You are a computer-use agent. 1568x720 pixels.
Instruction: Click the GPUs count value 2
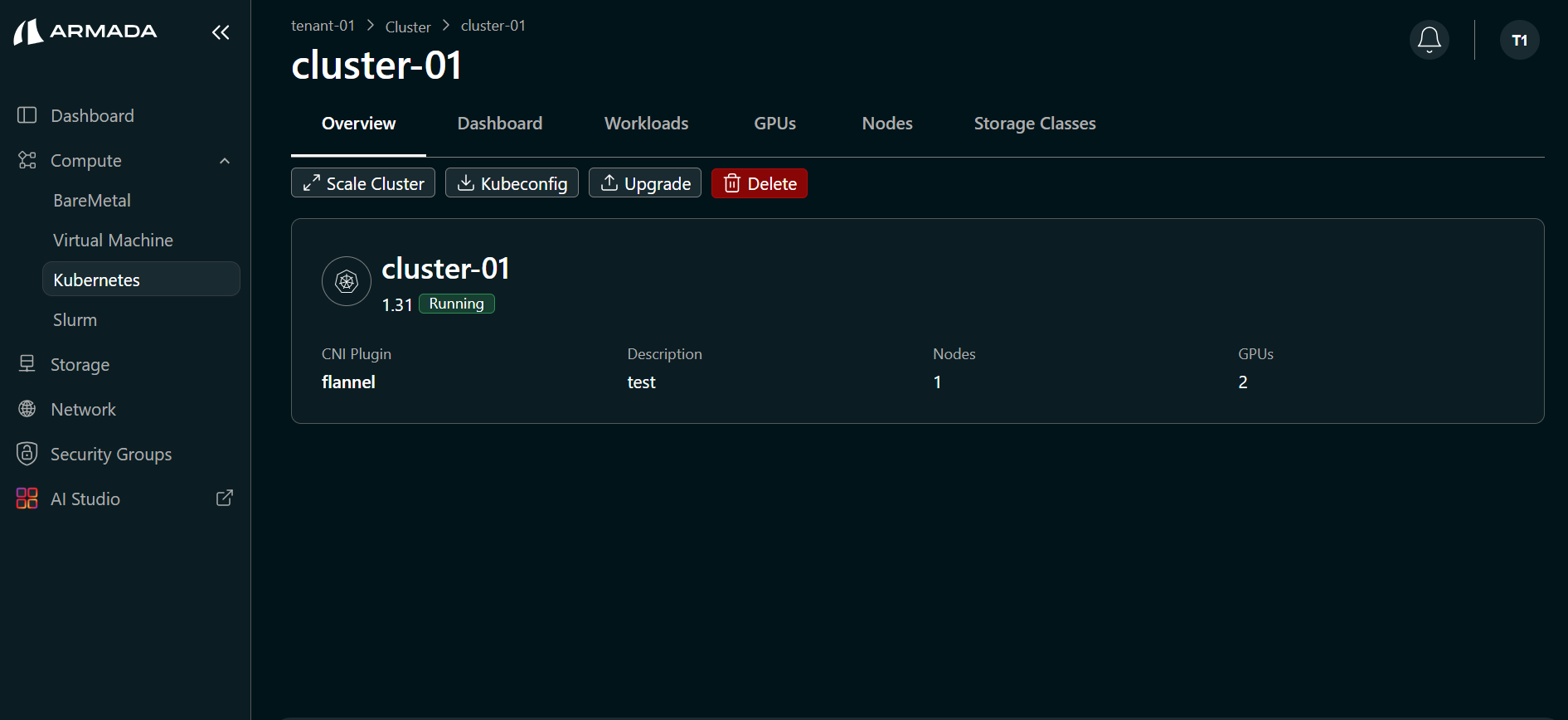[x=1243, y=382]
